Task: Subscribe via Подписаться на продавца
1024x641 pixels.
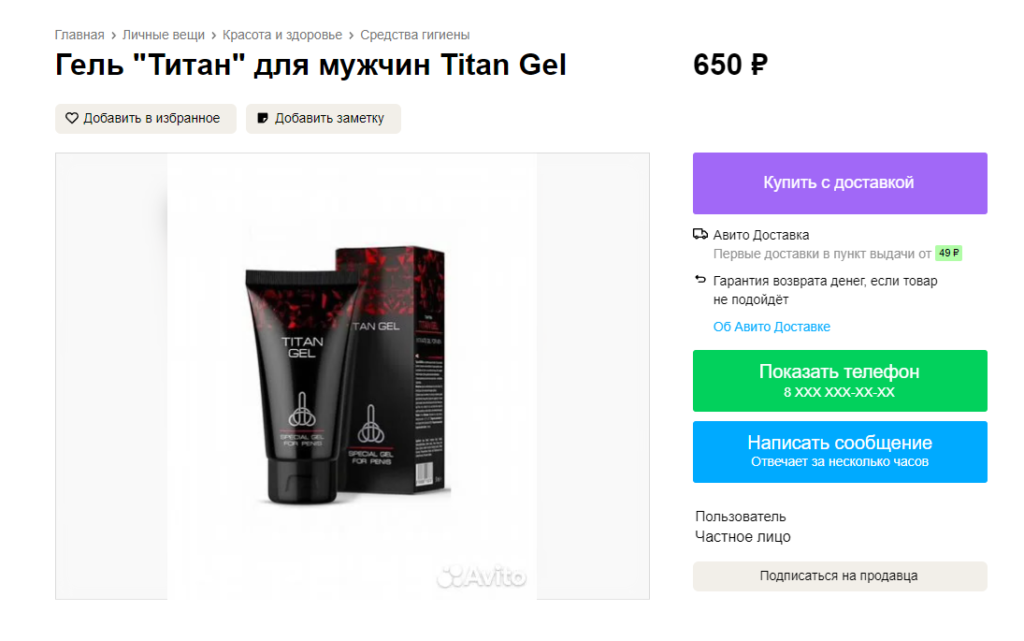Action: click(x=840, y=576)
